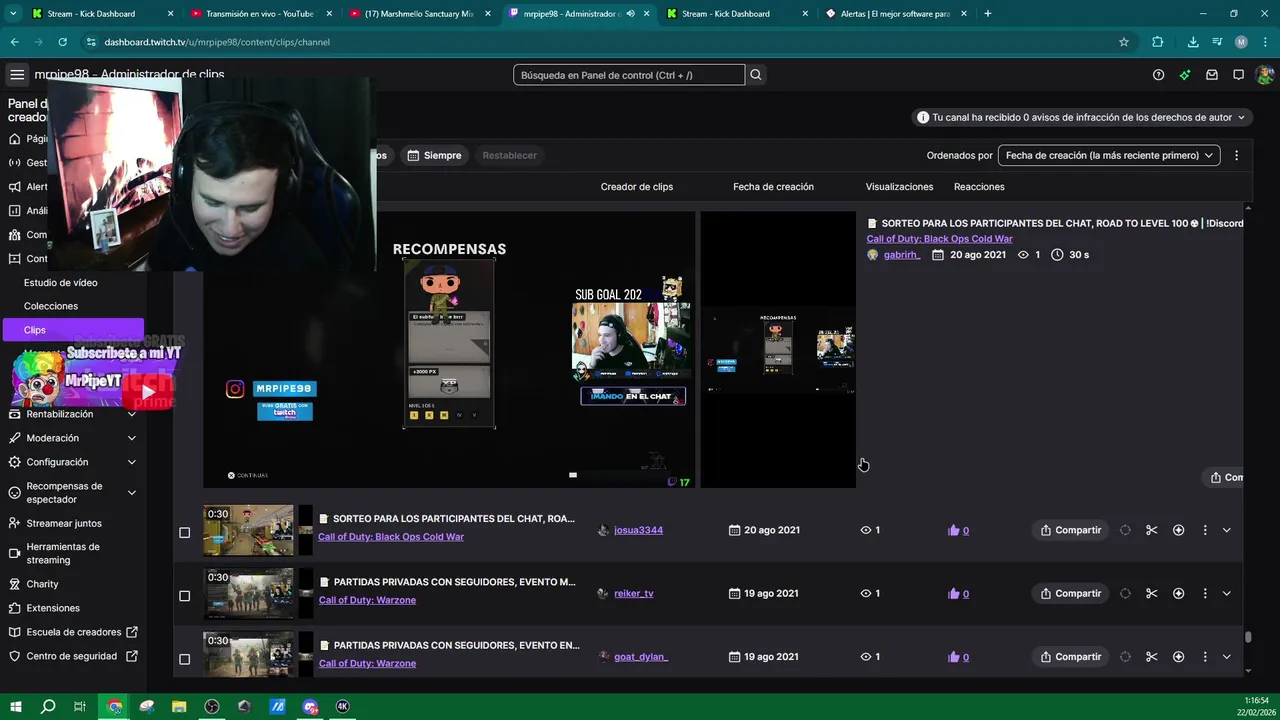Open Chrome downloads icon
1280x720 pixels.
pos(1193,42)
